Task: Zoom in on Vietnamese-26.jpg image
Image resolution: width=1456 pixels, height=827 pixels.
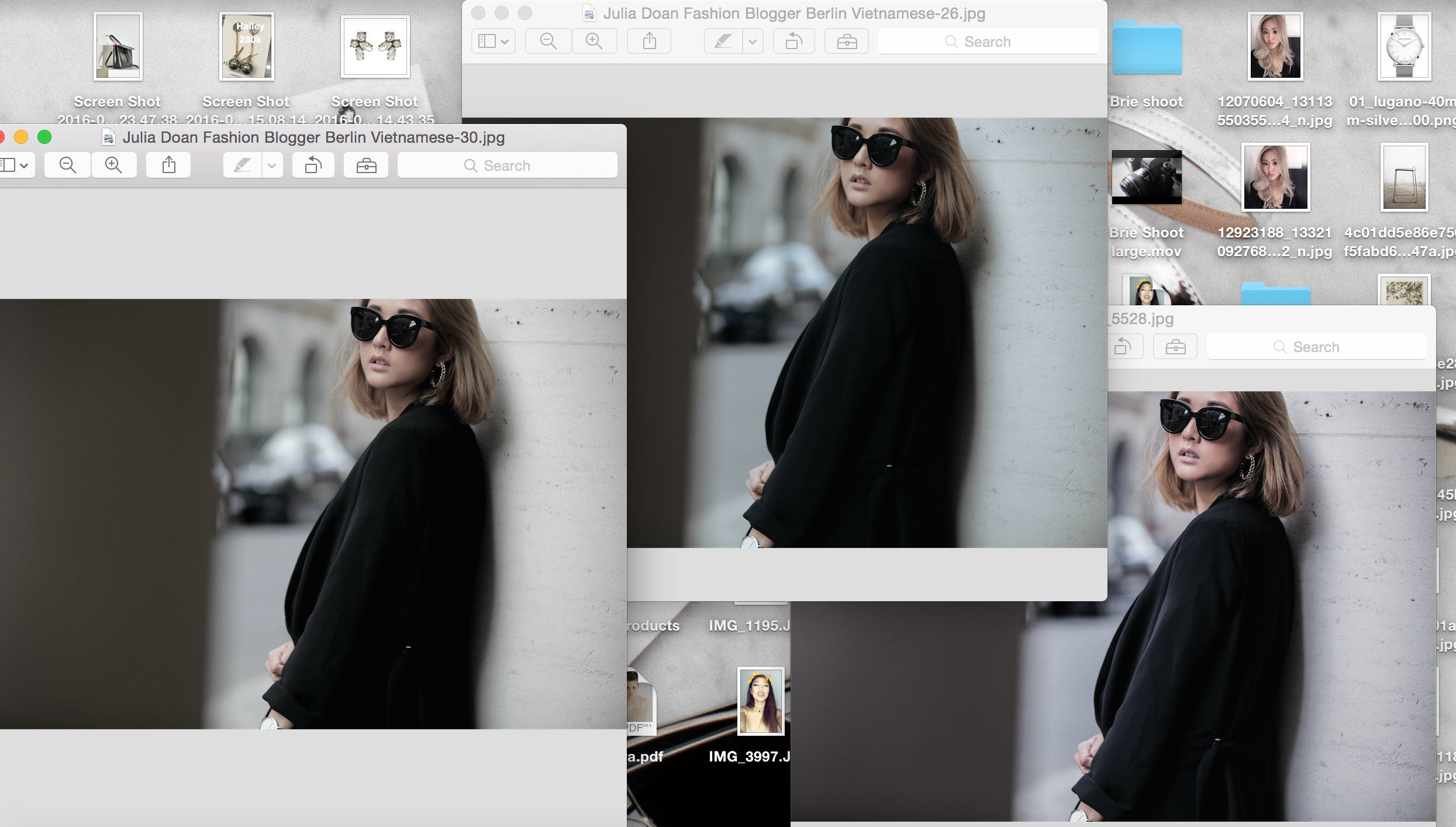Action: 594,42
